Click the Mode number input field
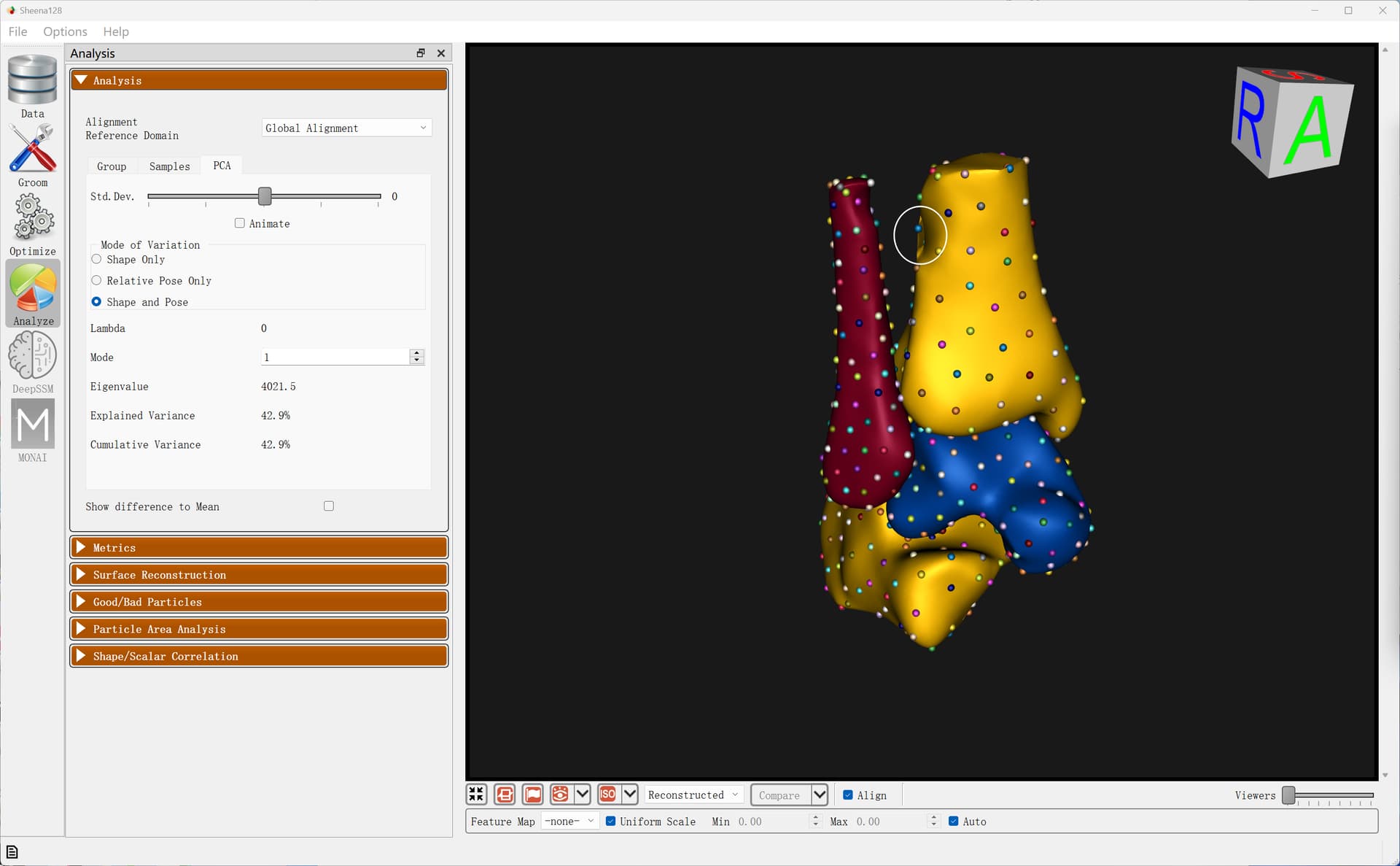The width and height of the screenshot is (1400, 866). click(335, 357)
